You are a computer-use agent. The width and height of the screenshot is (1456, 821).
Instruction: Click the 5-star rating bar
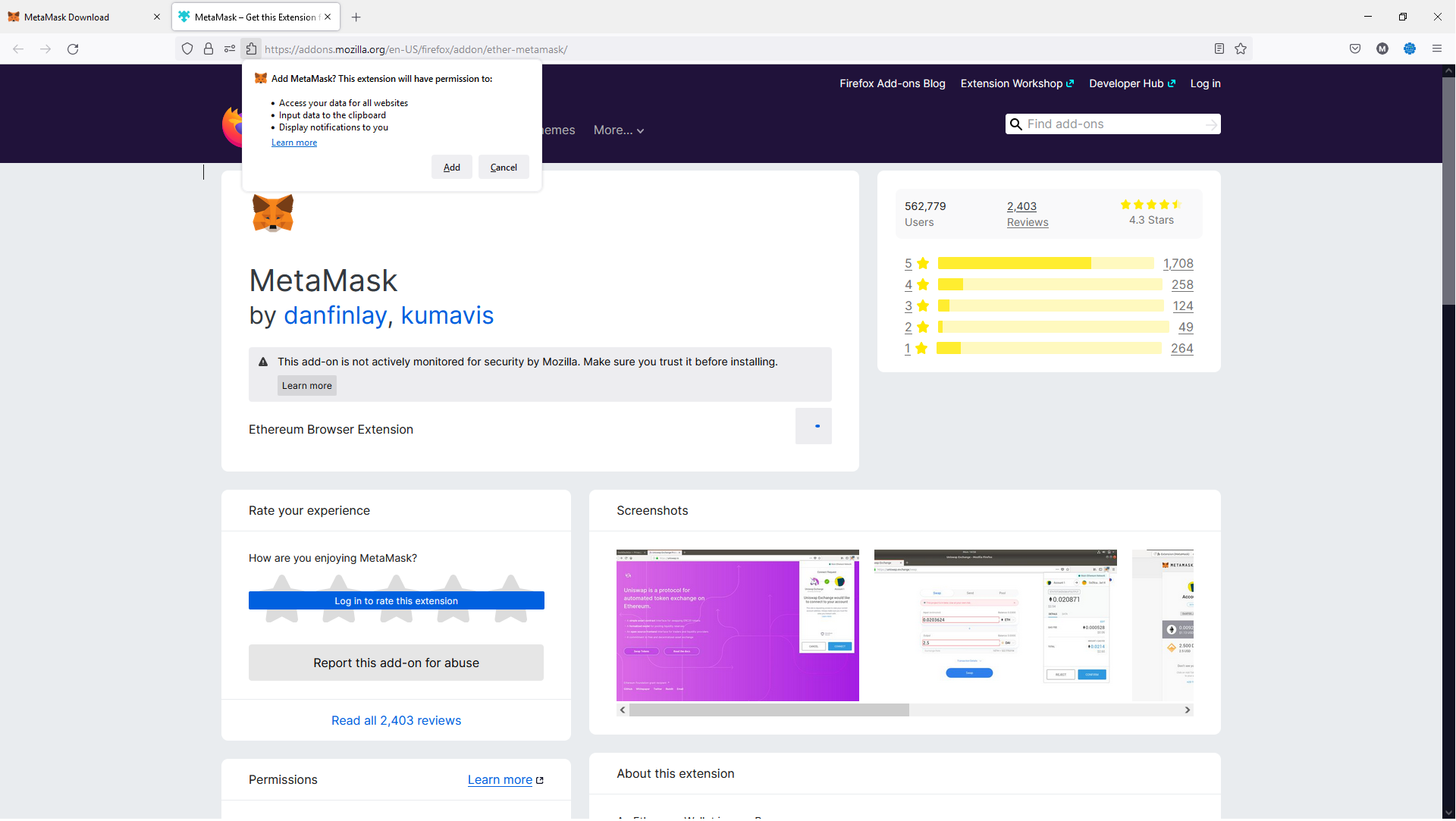pyautogui.click(x=1046, y=264)
